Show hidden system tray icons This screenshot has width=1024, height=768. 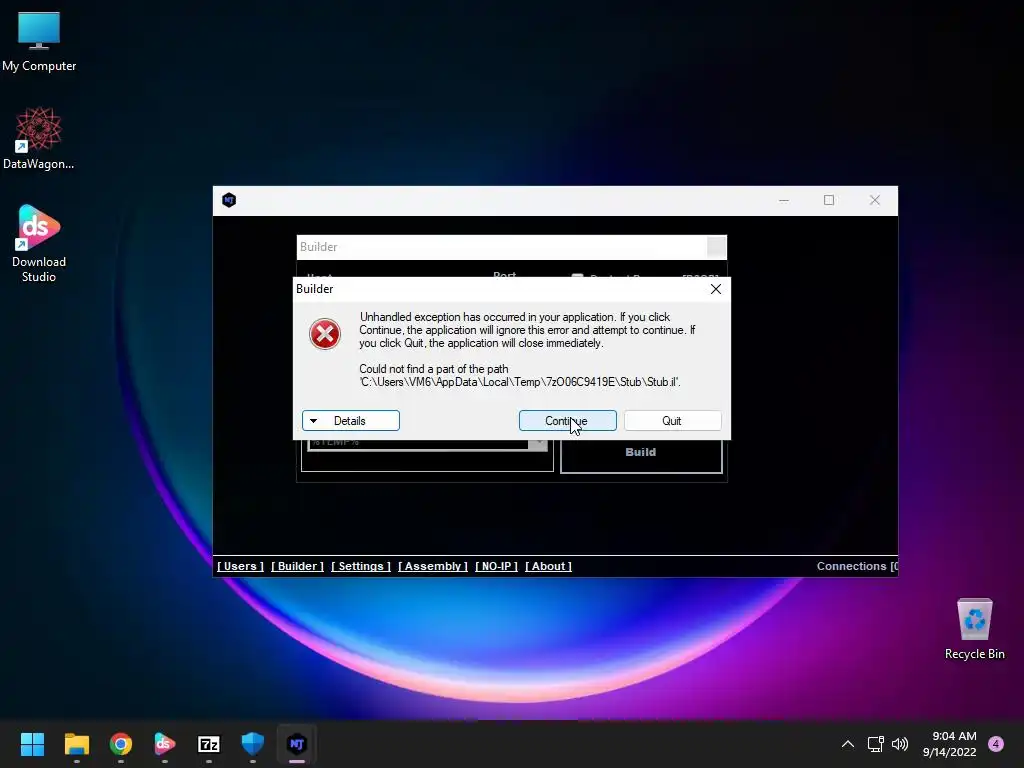click(848, 744)
